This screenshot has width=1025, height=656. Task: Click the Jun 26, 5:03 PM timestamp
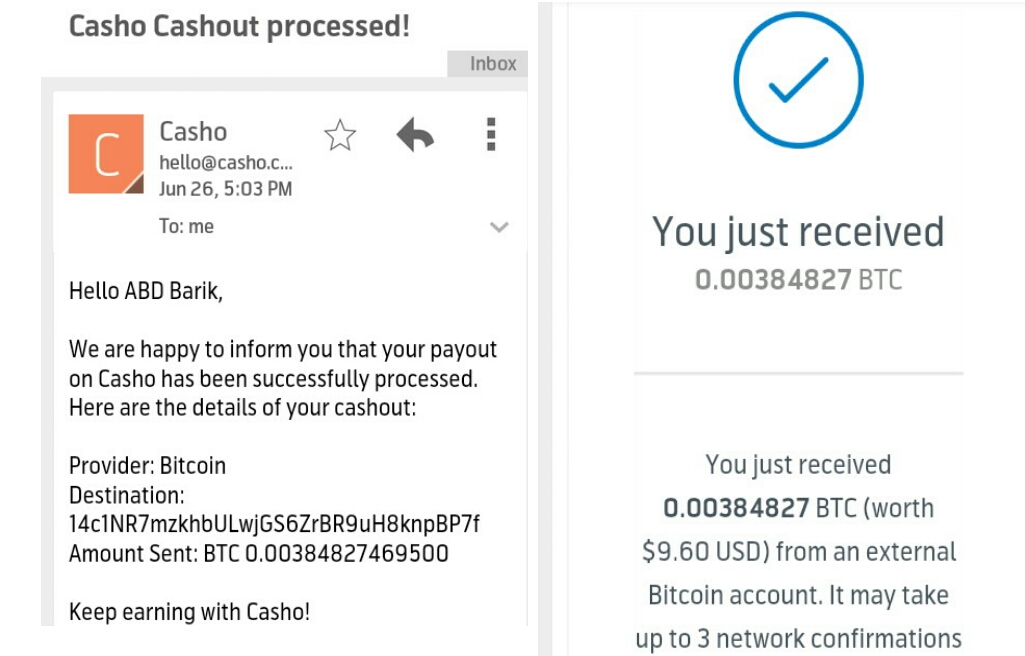point(223,188)
